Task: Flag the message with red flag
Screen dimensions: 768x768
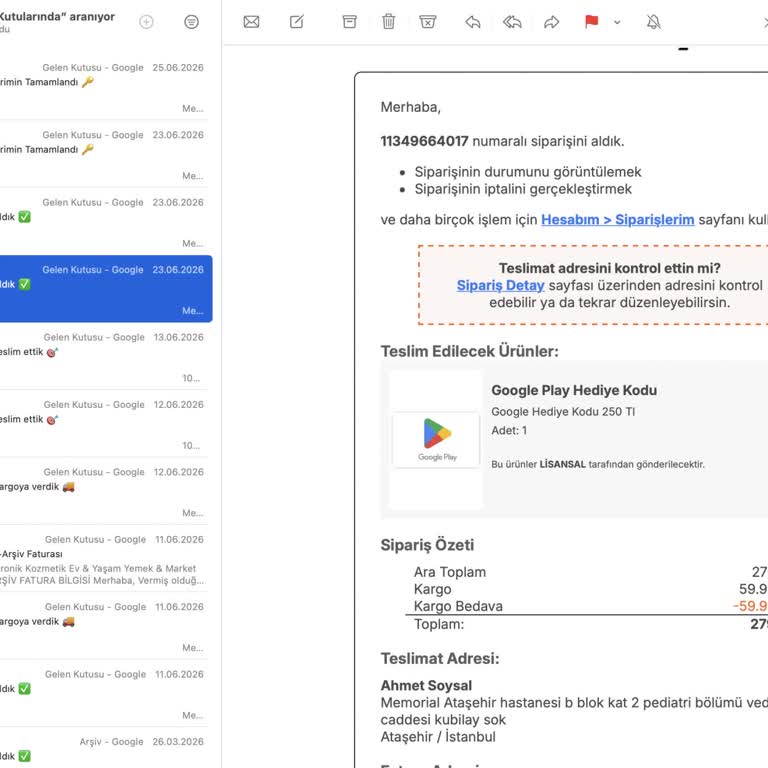Action: [592, 22]
